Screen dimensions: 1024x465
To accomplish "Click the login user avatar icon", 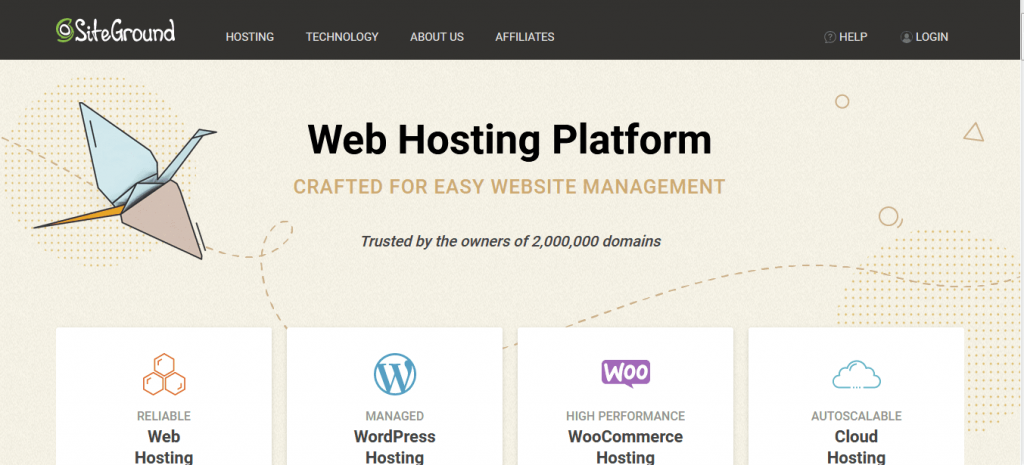I will [906, 37].
